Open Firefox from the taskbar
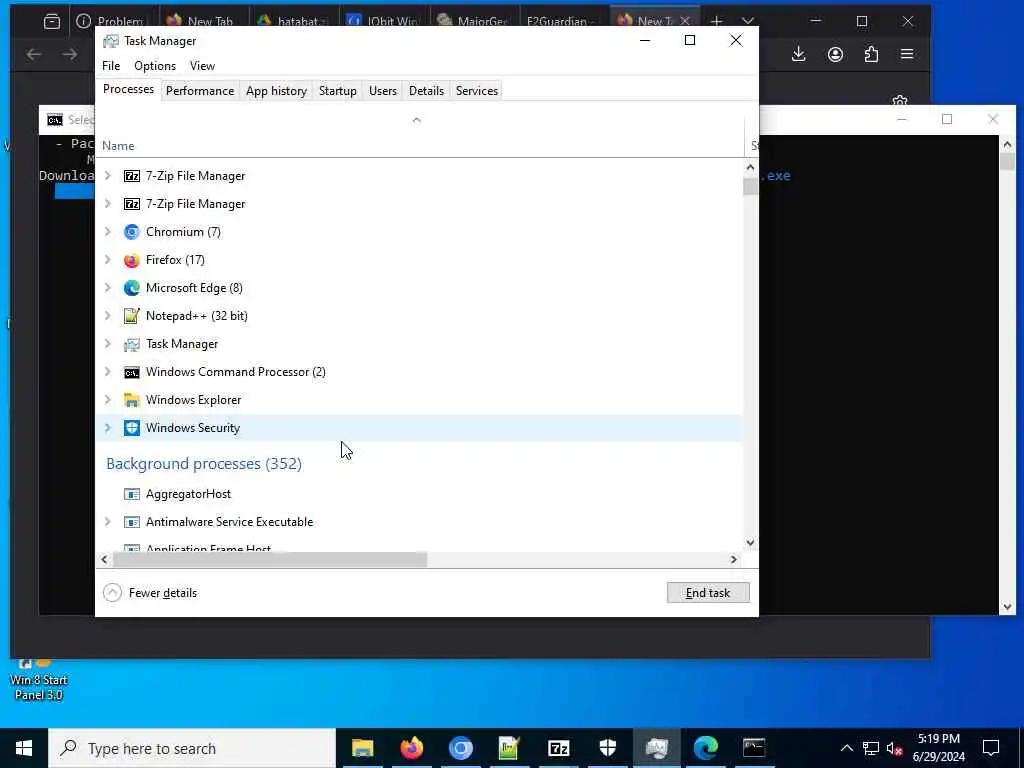This screenshot has width=1024, height=768. coord(411,748)
